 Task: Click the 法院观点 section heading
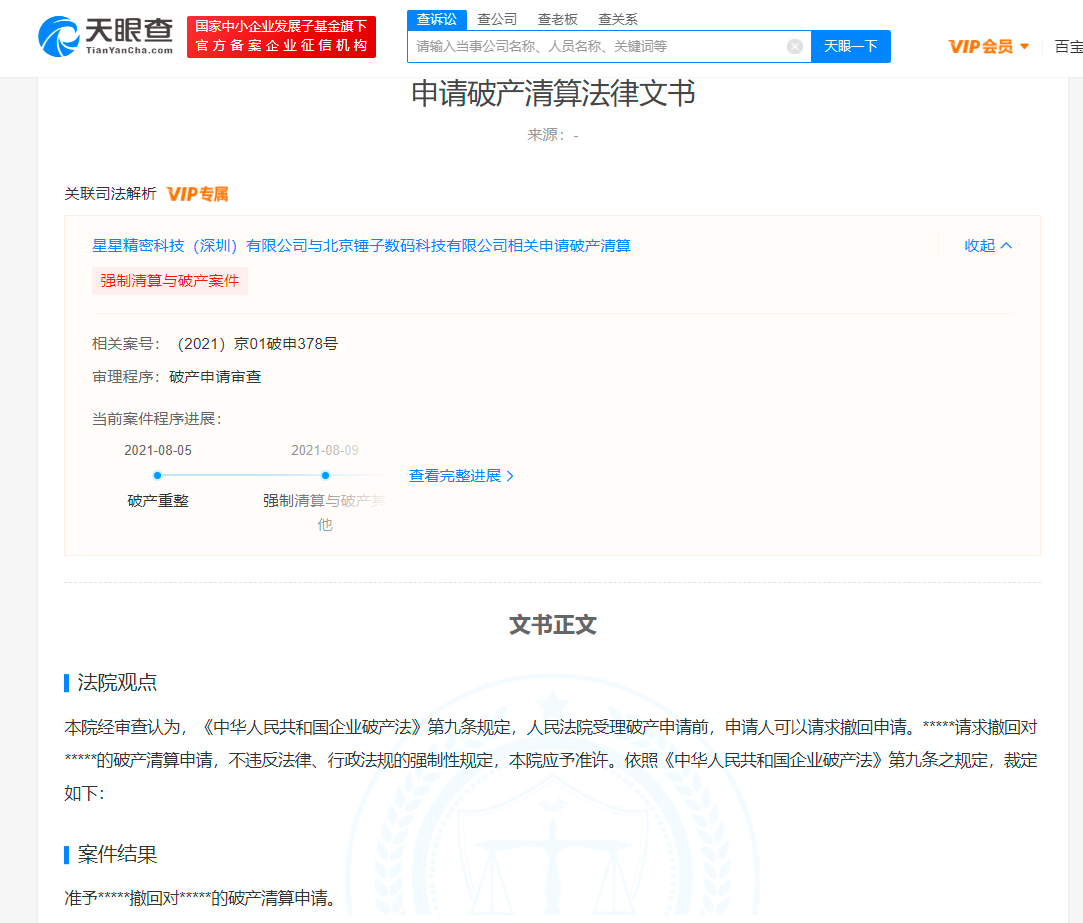tap(117, 683)
